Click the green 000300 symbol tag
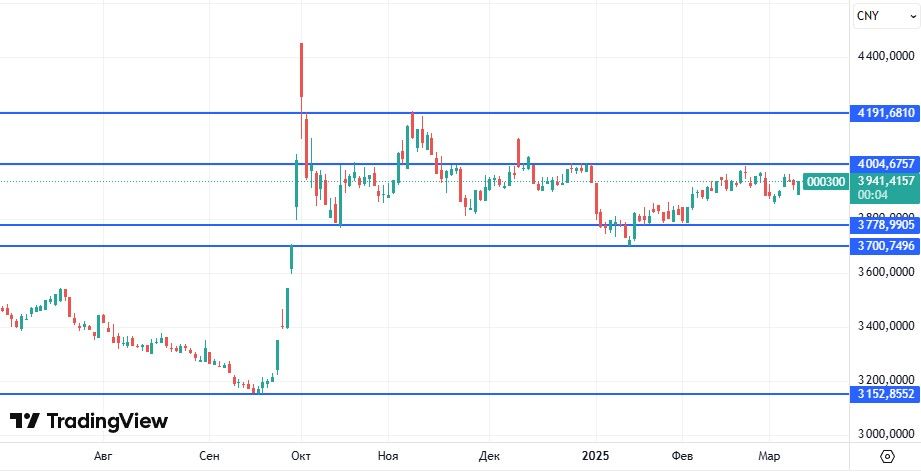The height and width of the screenshot is (474, 921). 826,181
